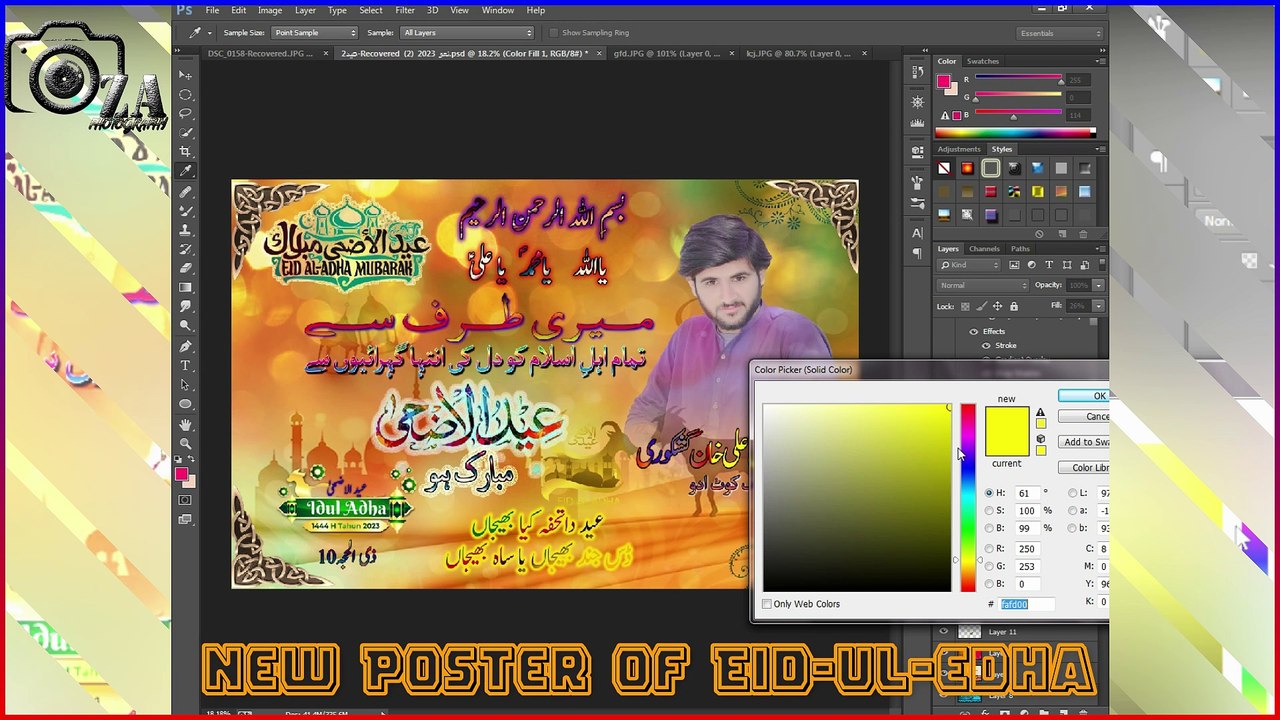
Task: Select the Eyedropper tool in toolbox
Action: tap(185, 171)
